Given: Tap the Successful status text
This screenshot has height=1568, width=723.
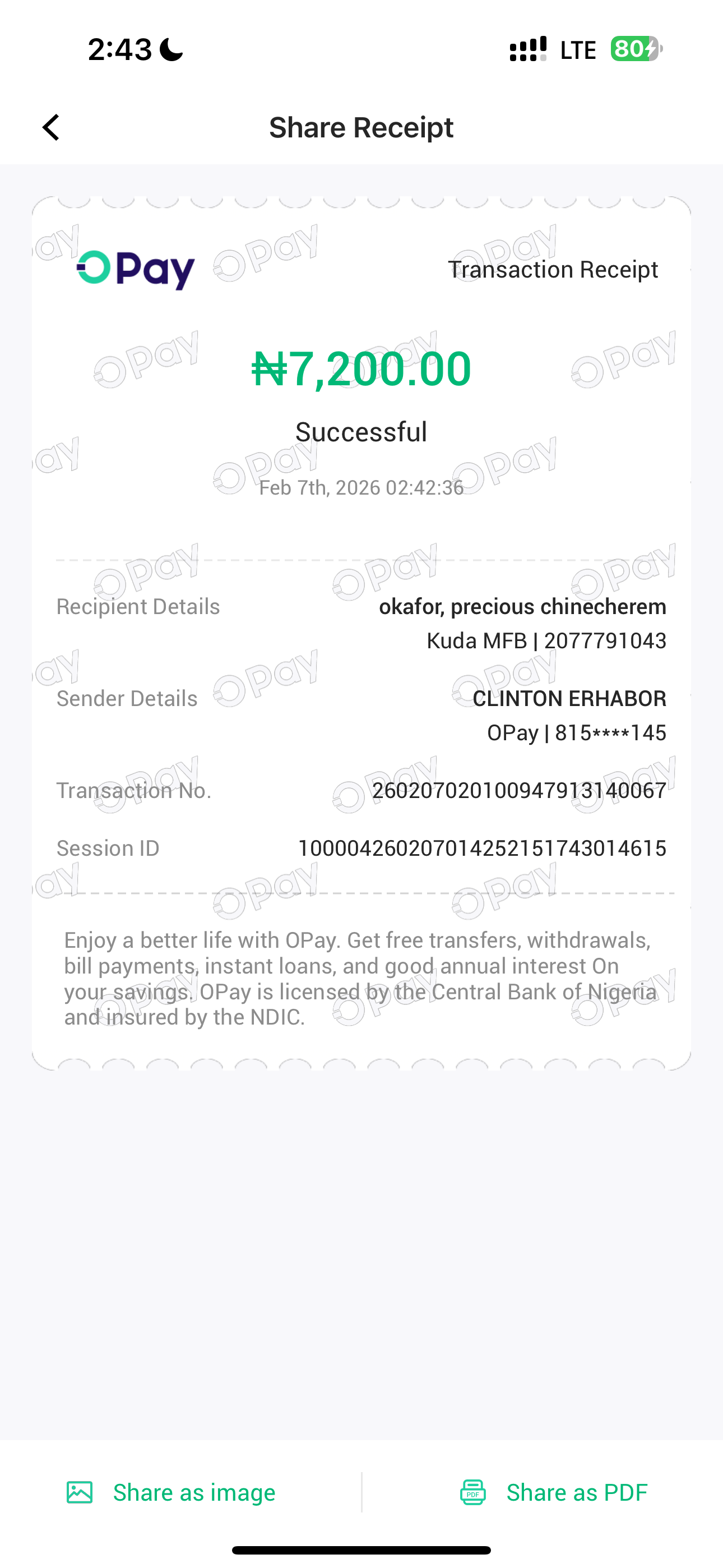Looking at the screenshot, I should [361, 432].
